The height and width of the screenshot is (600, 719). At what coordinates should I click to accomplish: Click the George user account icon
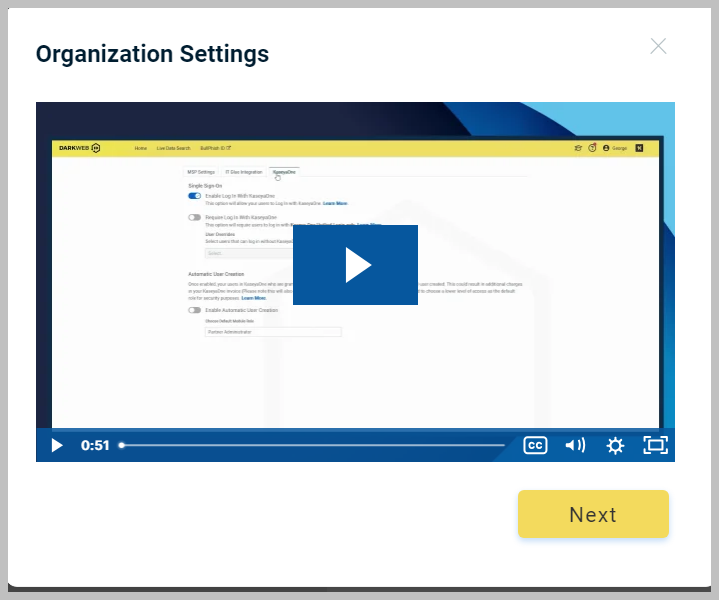point(606,148)
